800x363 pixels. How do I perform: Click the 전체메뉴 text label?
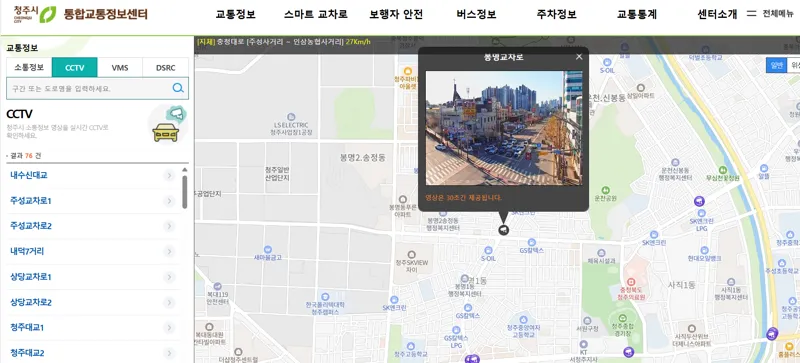tap(778, 14)
